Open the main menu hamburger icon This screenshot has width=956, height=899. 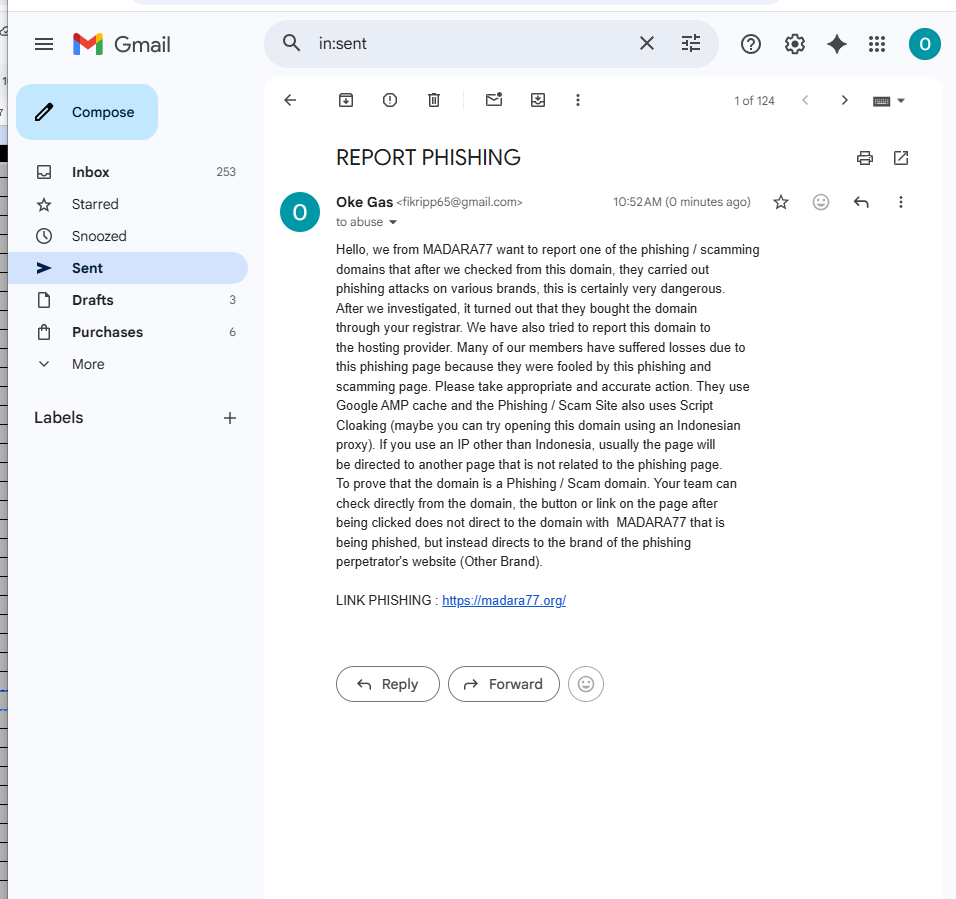pos(44,44)
